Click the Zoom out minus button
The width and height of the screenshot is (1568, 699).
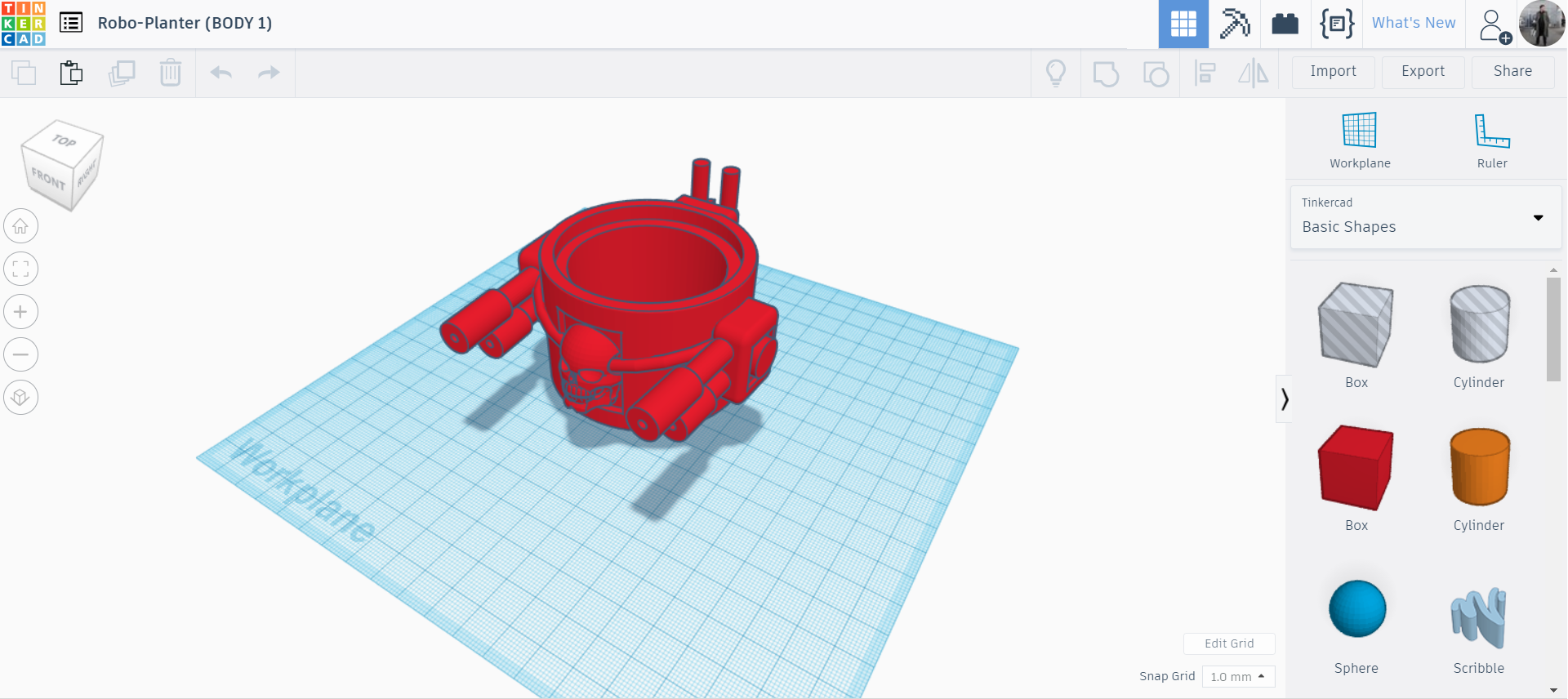coord(21,354)
